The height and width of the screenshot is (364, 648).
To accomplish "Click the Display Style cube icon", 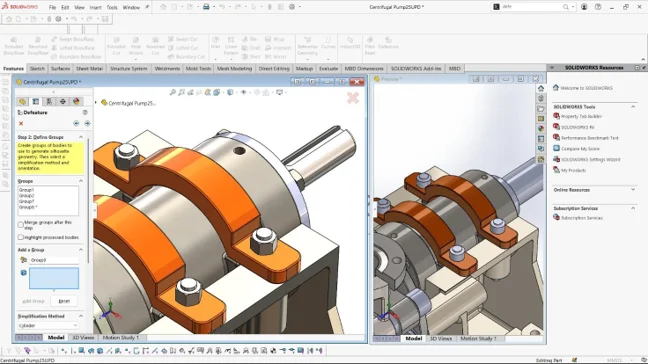I will (230, 93).
